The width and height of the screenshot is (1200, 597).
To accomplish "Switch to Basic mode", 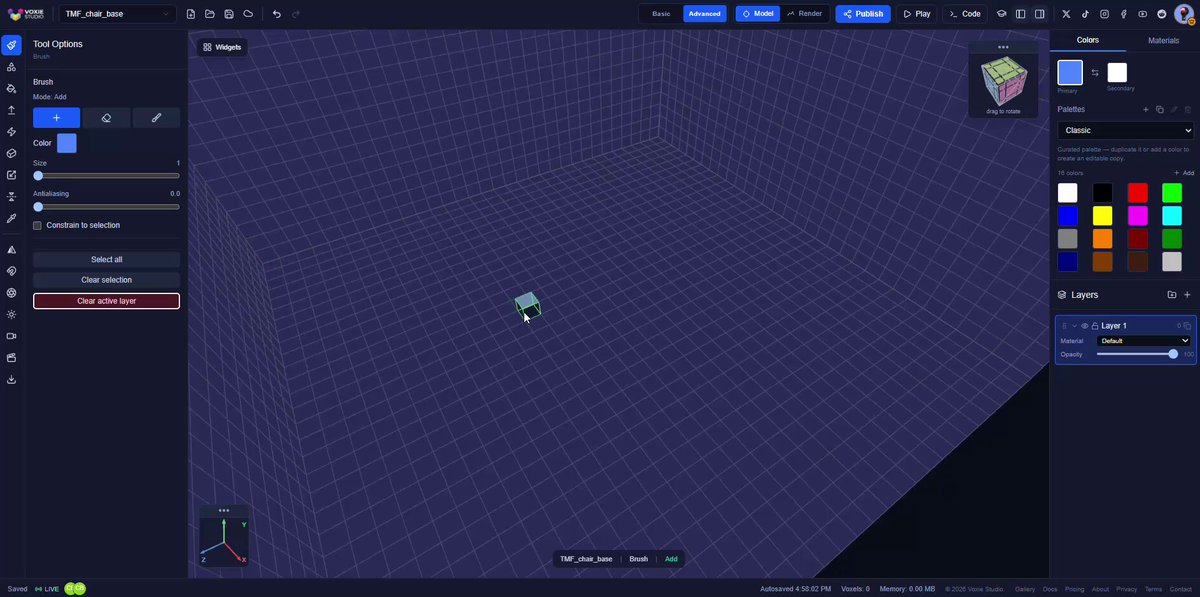I will click(661, 14).
